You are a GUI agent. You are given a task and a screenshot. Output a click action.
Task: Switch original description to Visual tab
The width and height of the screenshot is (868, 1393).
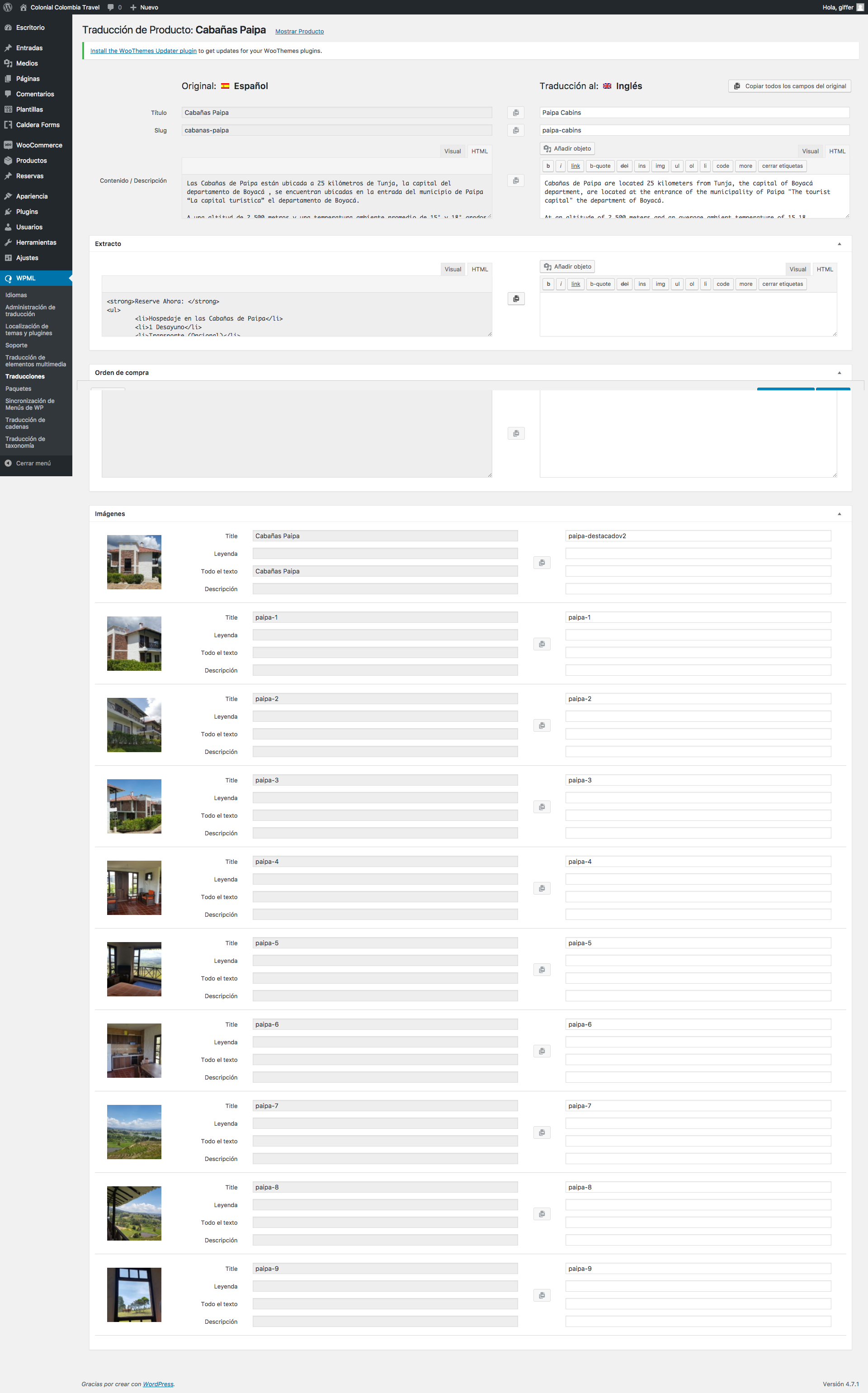point(453,152)
